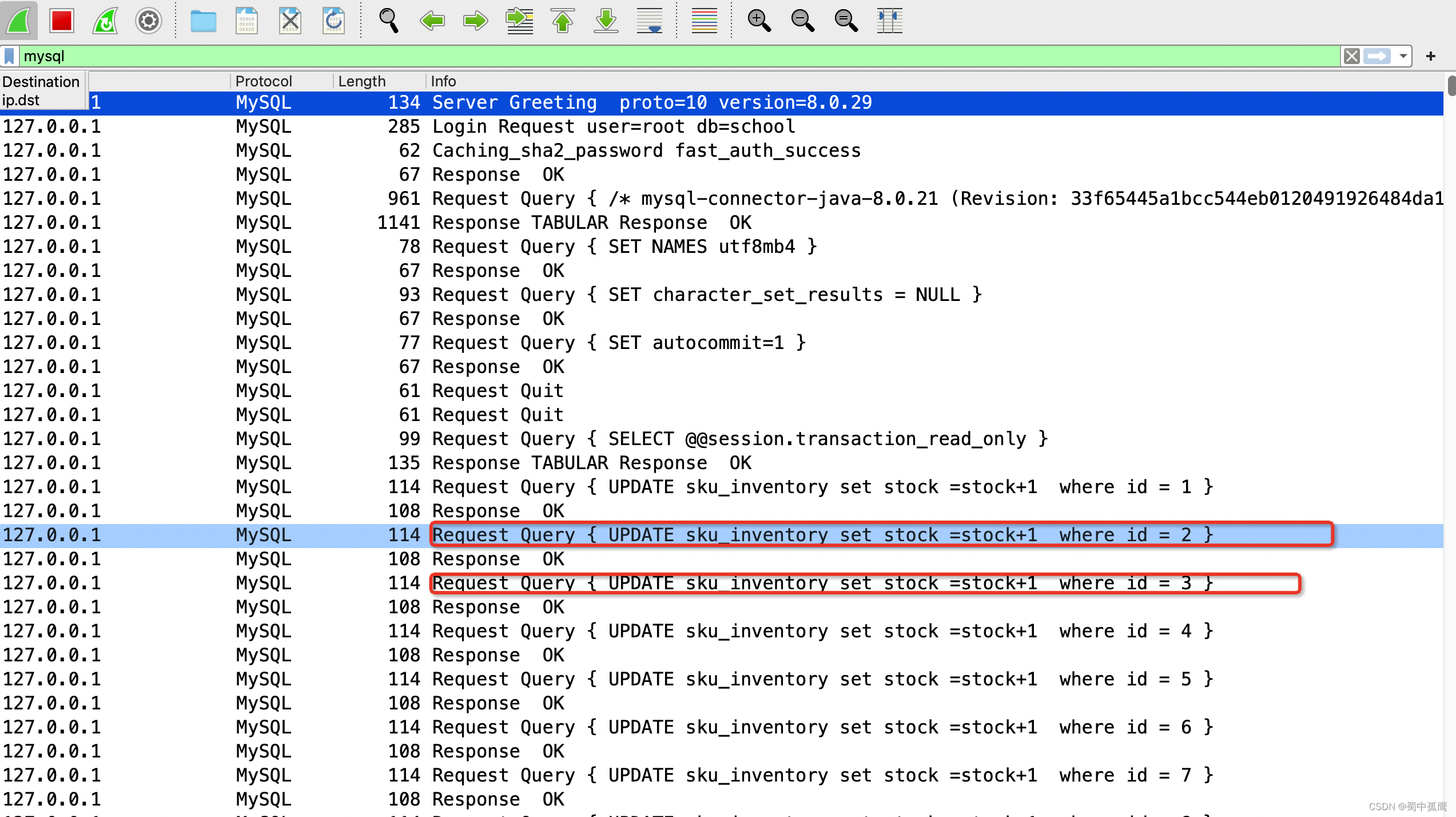Toggle packet colorization rules

(705, 21)
